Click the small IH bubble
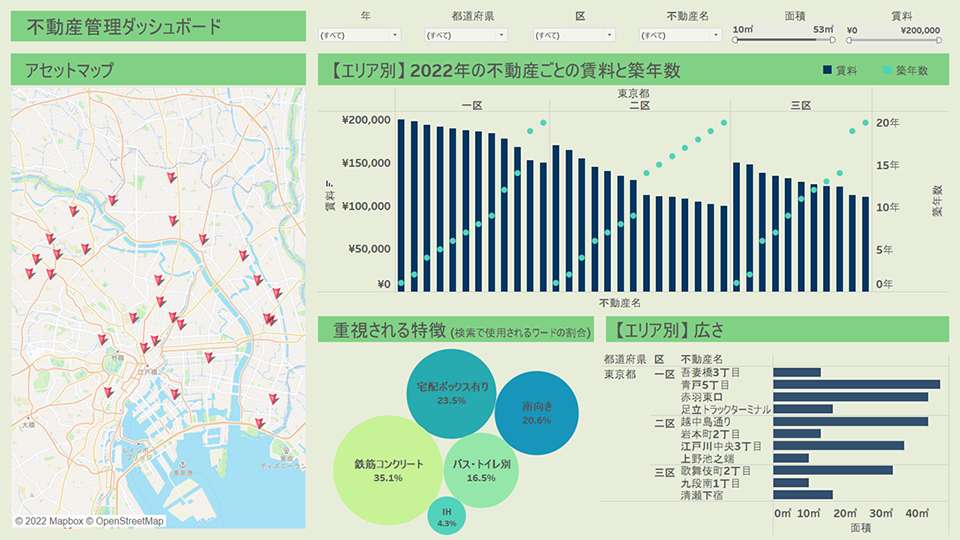Viewport: 960px width, 540px height. tap(446, 516)
